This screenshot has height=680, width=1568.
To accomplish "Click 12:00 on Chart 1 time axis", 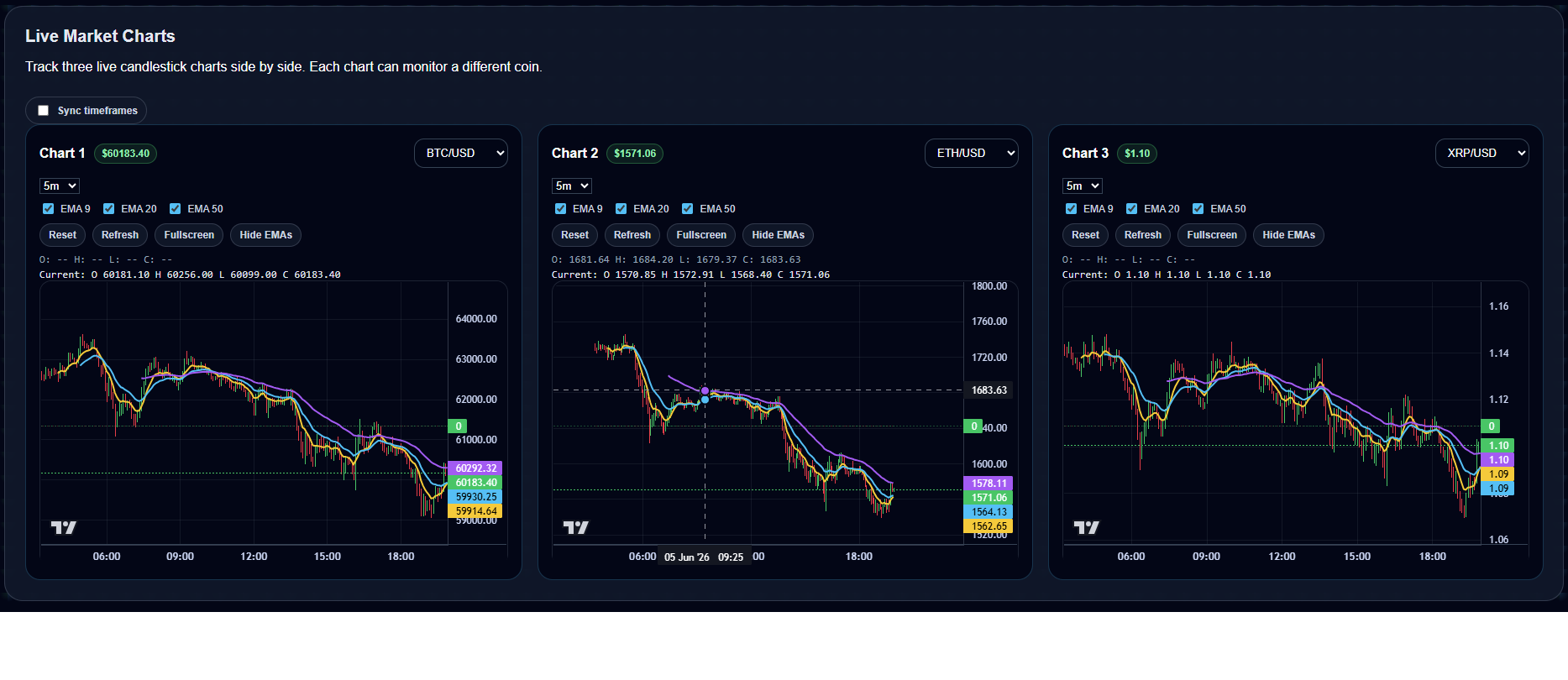I will tap(254, 557).
